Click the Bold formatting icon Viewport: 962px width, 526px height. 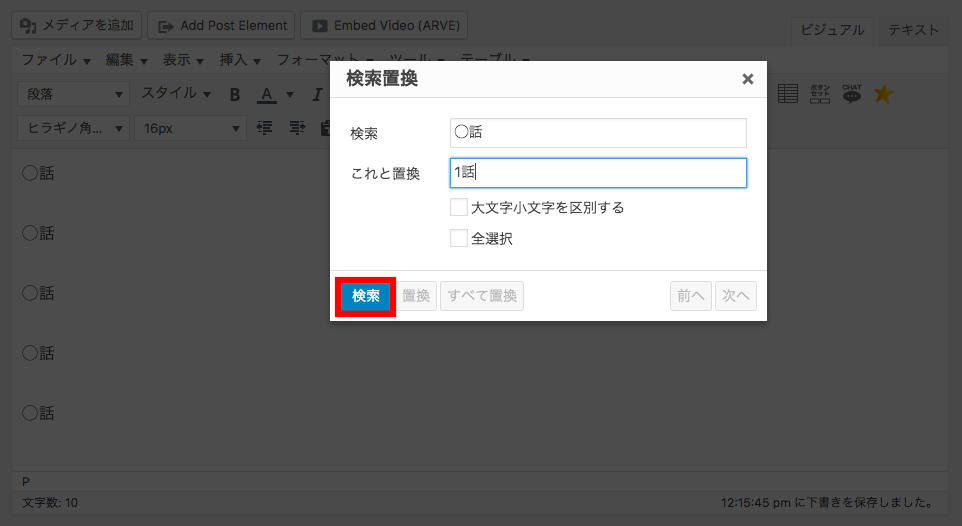[234, 95]
